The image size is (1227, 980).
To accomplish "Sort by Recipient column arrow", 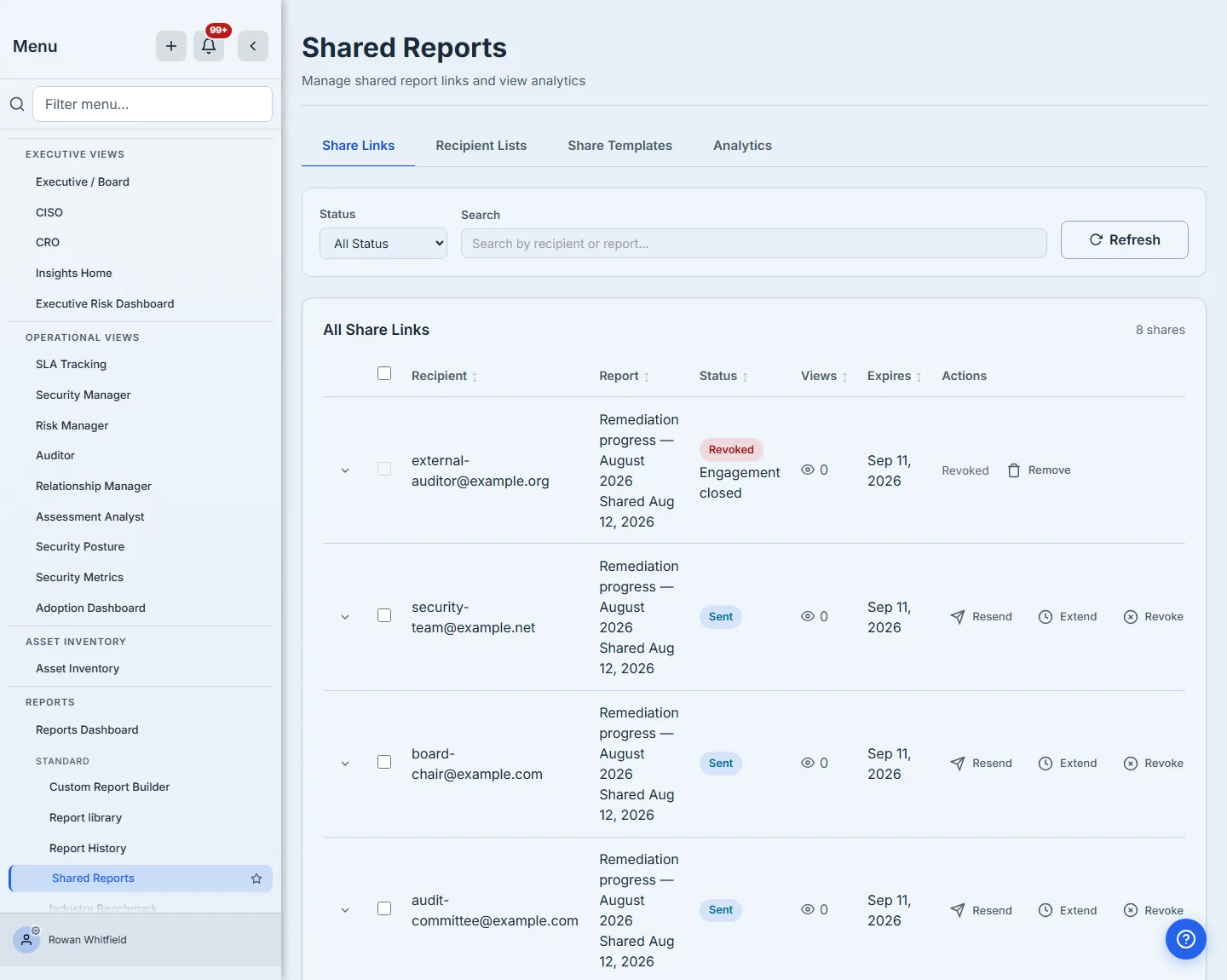I will tap(475, 377).
